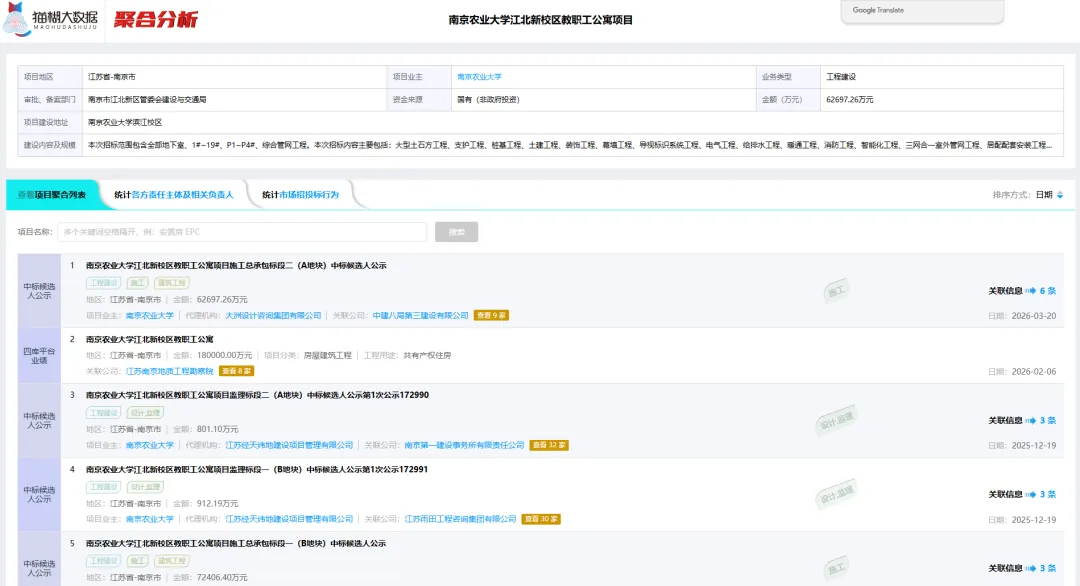Click the red 聚合分析 logo
The image size is (1080, 586).
[156, 19]
